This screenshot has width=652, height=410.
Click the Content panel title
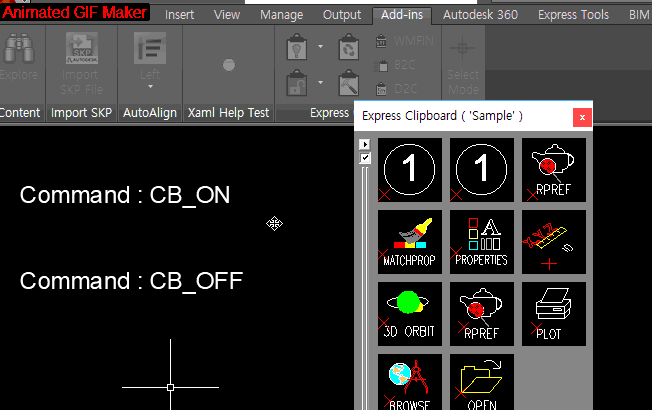pos(20,113)
